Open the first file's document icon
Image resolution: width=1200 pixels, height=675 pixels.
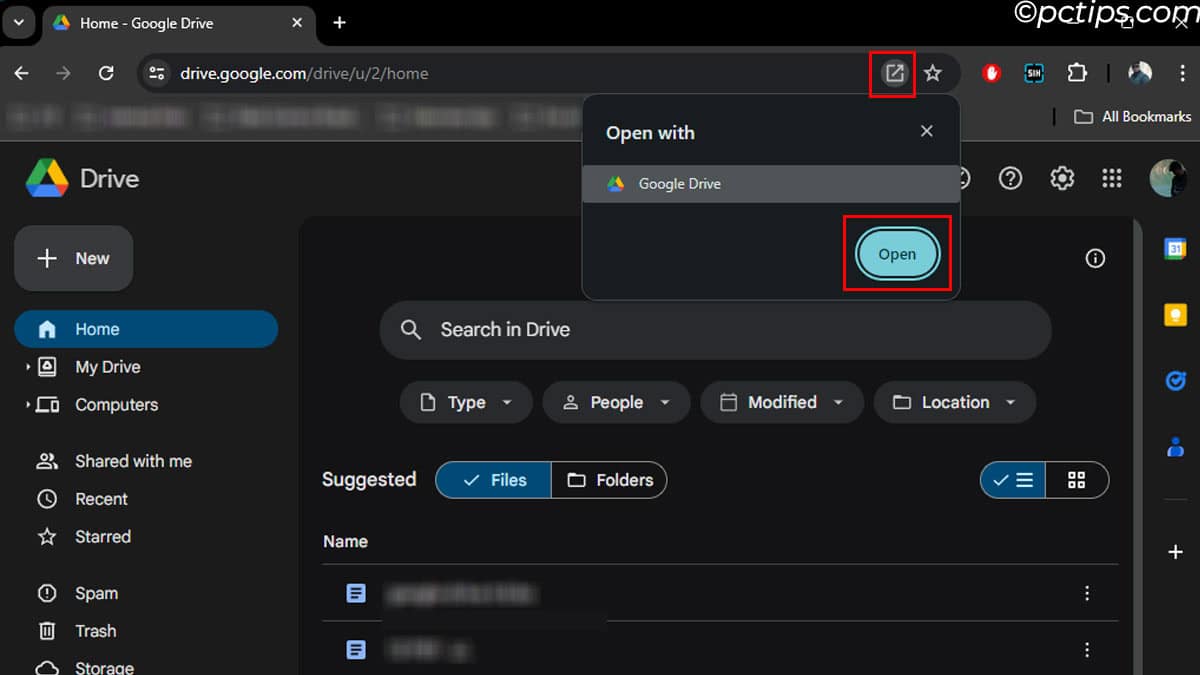(x=356, y=594)
